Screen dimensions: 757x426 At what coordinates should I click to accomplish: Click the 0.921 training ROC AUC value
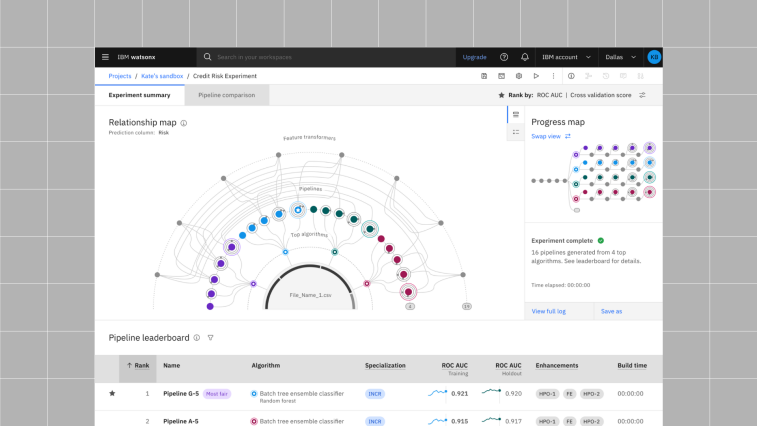[460, 394]
